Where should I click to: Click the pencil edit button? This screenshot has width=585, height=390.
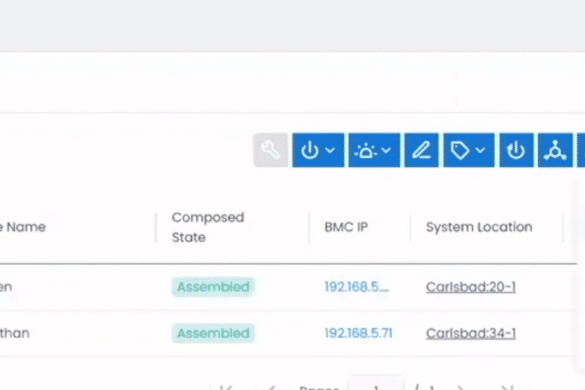(x=422, y=150)
